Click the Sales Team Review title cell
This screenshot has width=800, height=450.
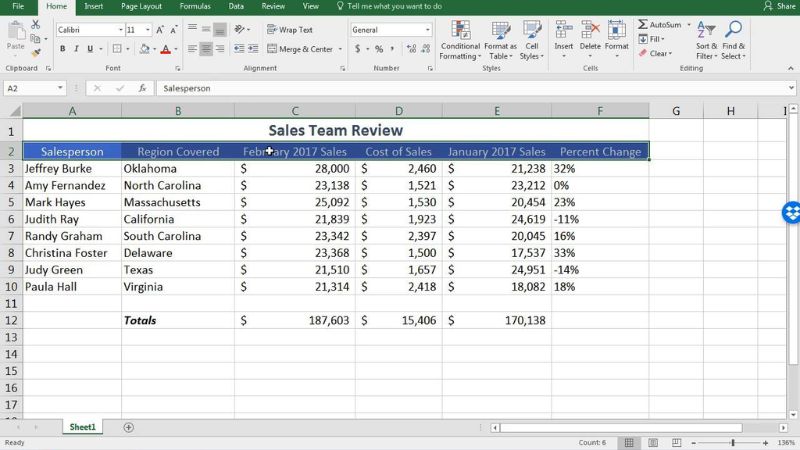pos(335,130)
